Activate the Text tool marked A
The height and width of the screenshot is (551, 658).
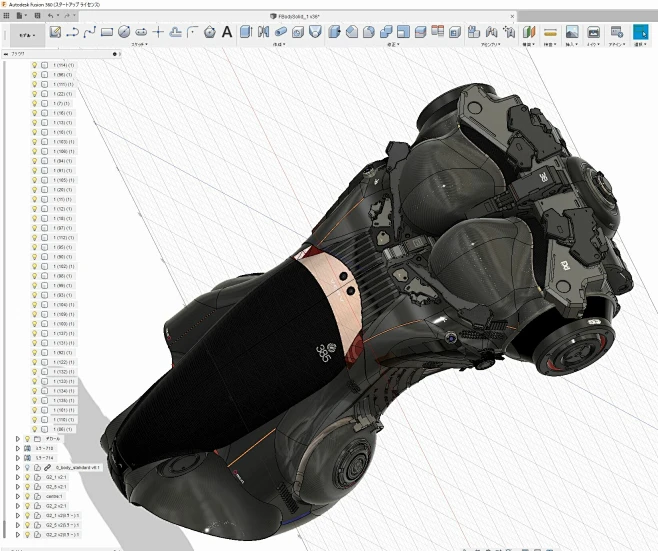point(227,32)
